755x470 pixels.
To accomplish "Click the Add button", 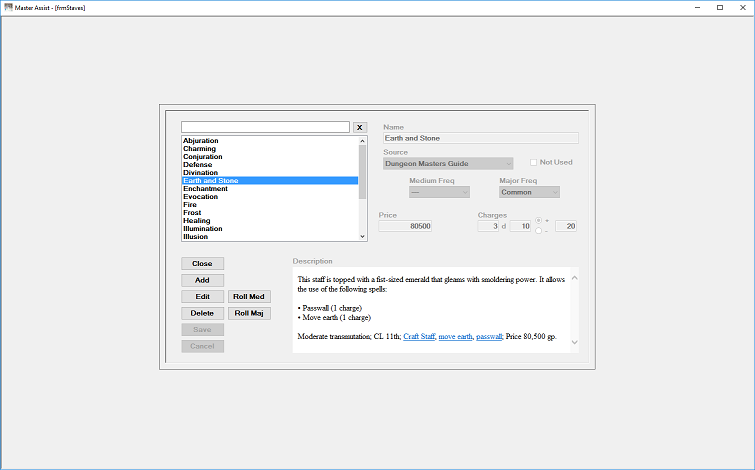I will [202, 280].
